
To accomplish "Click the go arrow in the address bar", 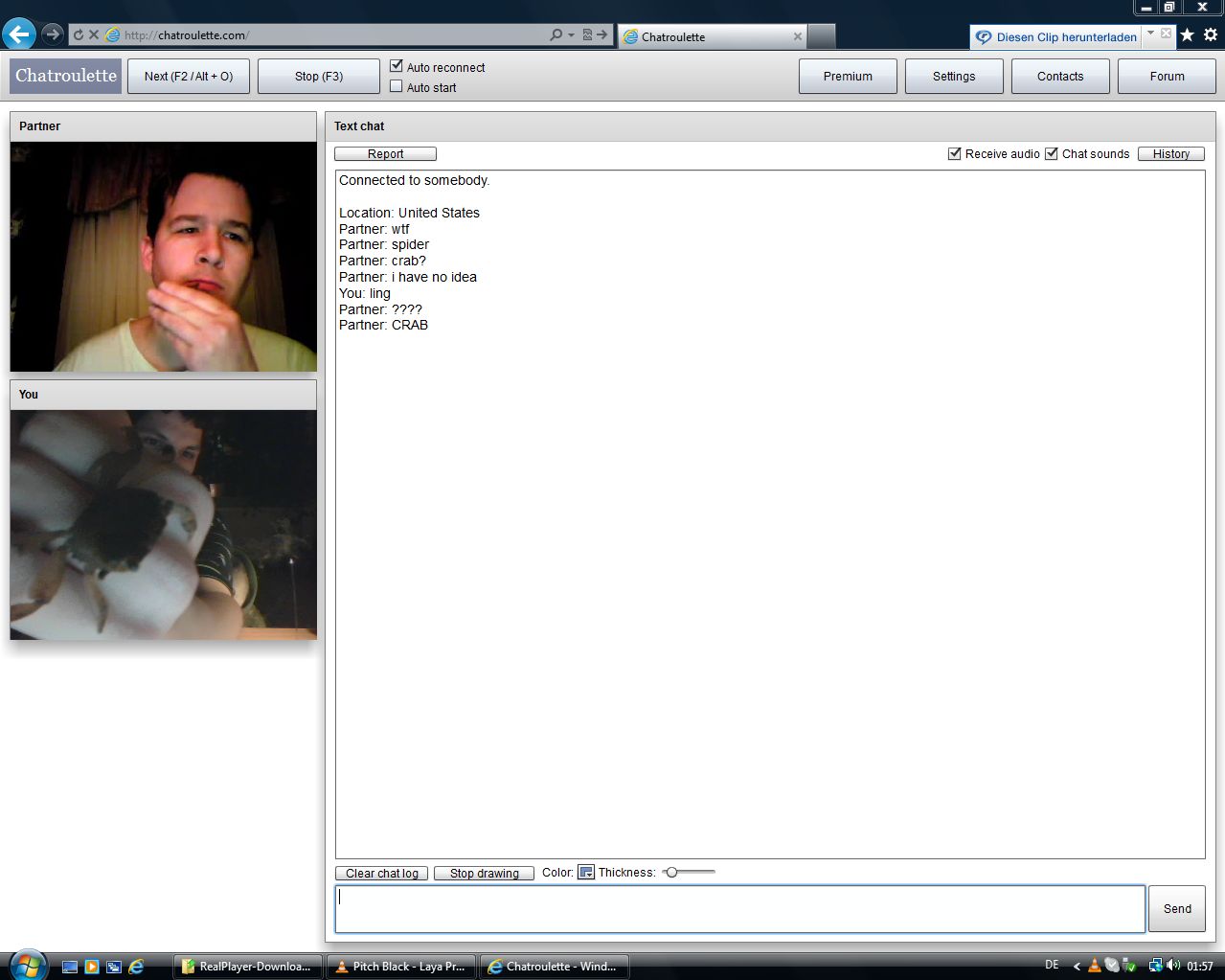I will tap(602, 34).
